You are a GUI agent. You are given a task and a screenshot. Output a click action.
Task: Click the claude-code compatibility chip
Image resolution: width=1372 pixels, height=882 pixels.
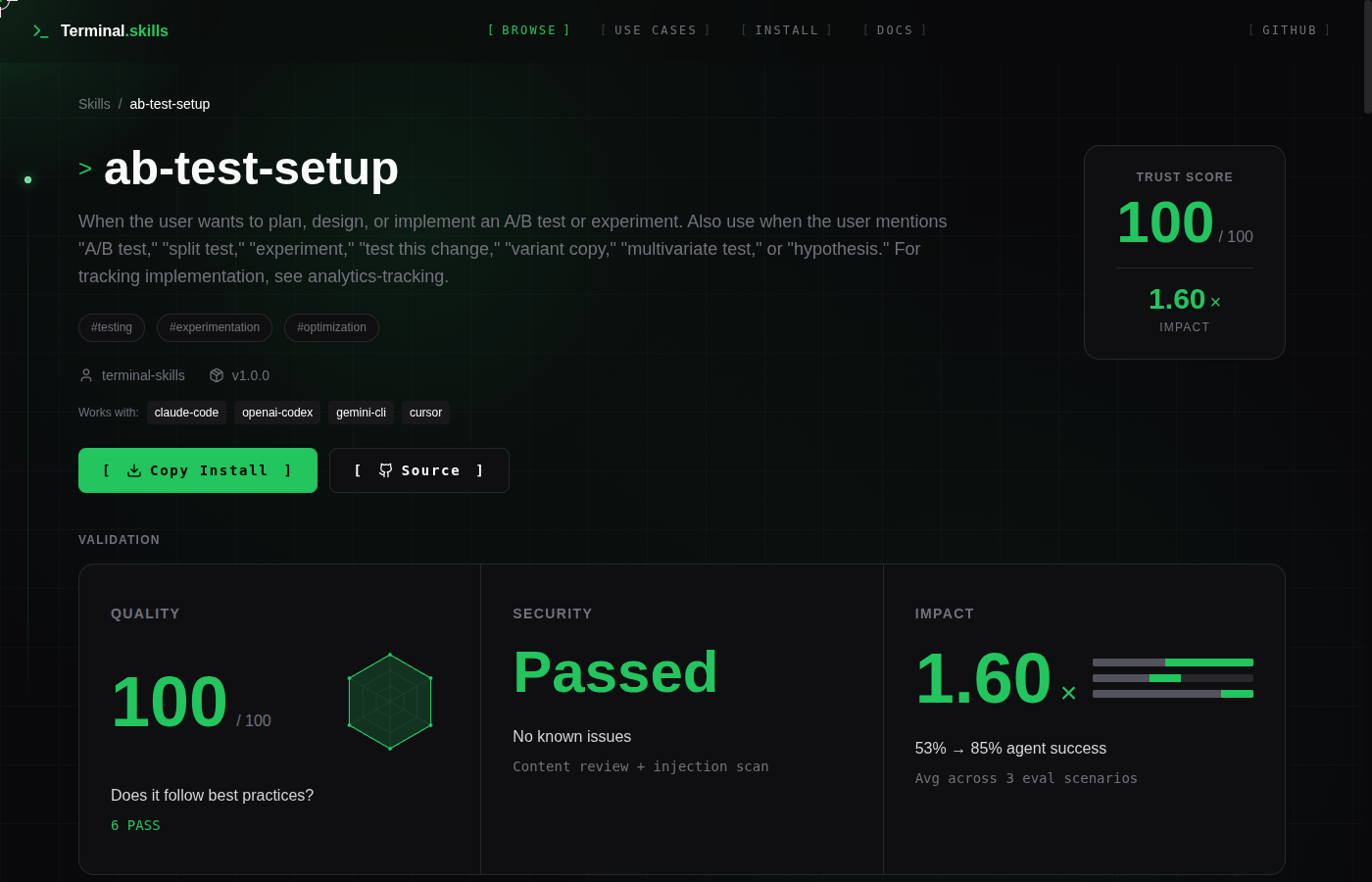186,413
